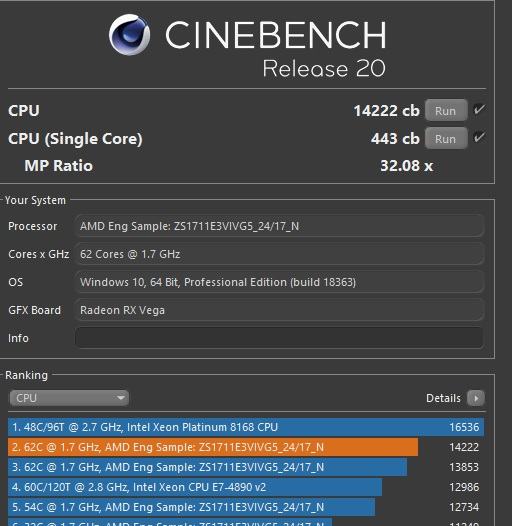Click the Details label in Ranking
This screenshot has height=526, width=512.
point(443,398)
